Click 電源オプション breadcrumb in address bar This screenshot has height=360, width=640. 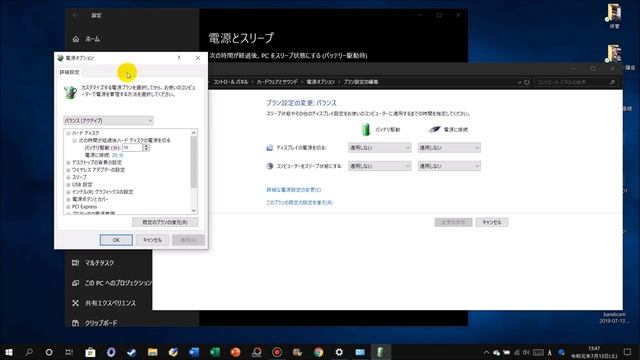320,82
